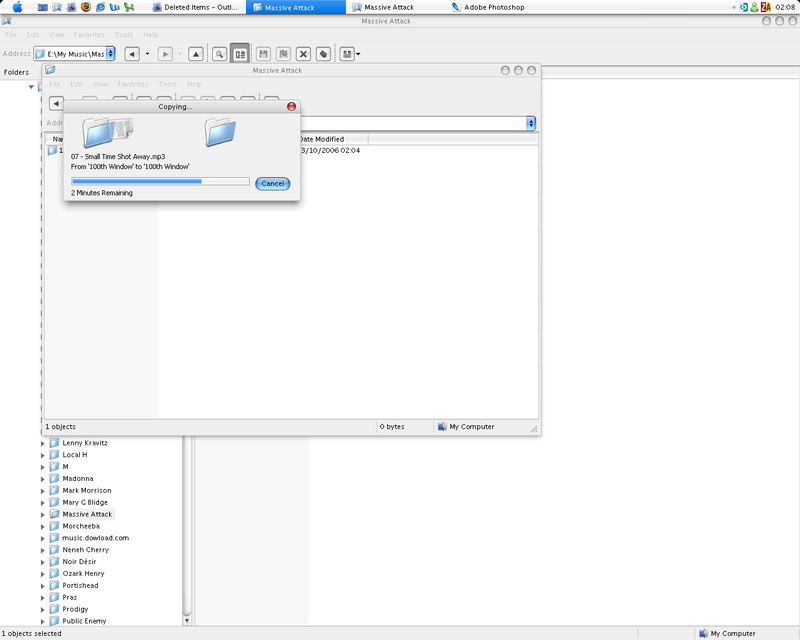800x640 pixels.
Task: Cancel the file copy operation
Action: (x=272, y=183)
